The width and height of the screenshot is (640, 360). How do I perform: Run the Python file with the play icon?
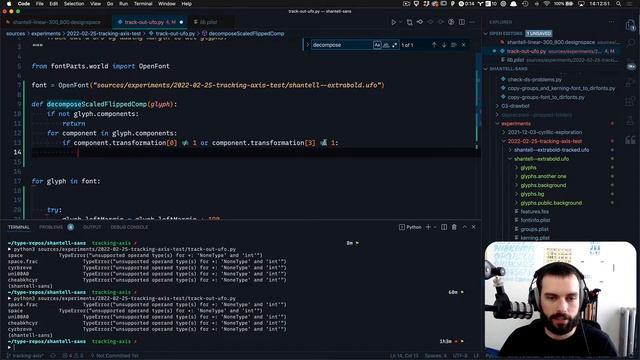[x=393, y=22]
